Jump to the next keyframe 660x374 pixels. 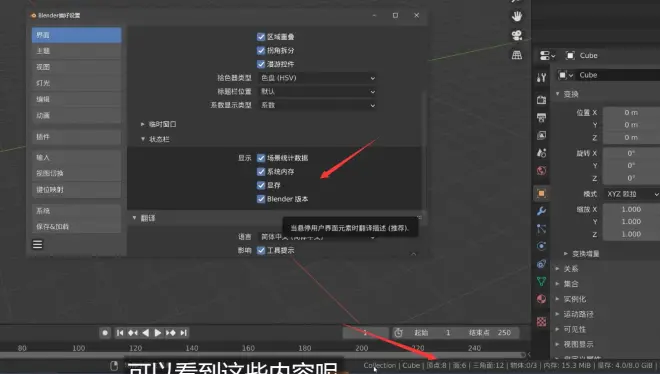tap(170, 333)
